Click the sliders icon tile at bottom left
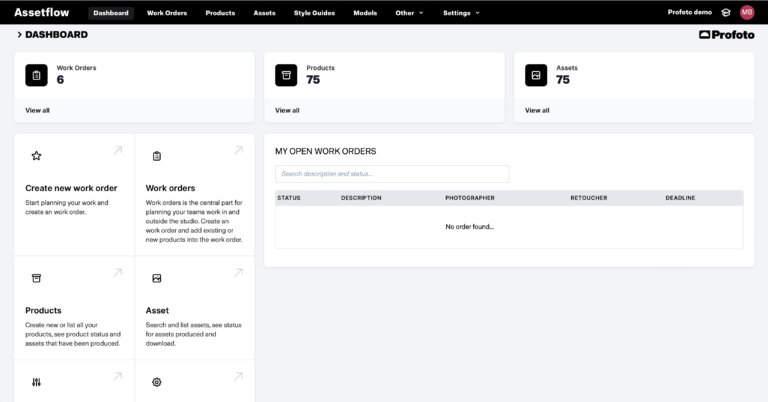This screenshot has width=768, height=402. [x=36, y=382]
